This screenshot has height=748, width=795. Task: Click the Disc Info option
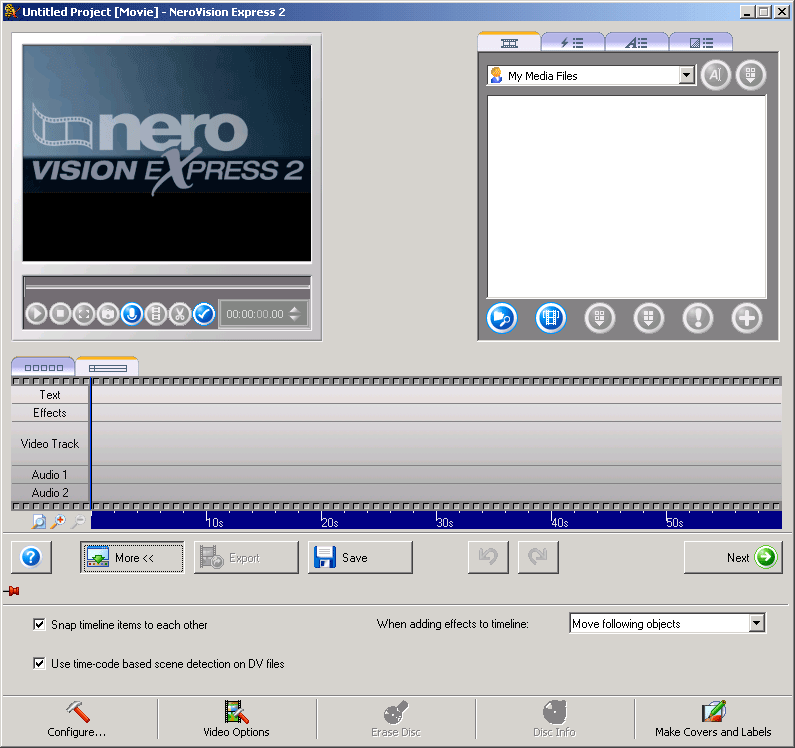555,719
